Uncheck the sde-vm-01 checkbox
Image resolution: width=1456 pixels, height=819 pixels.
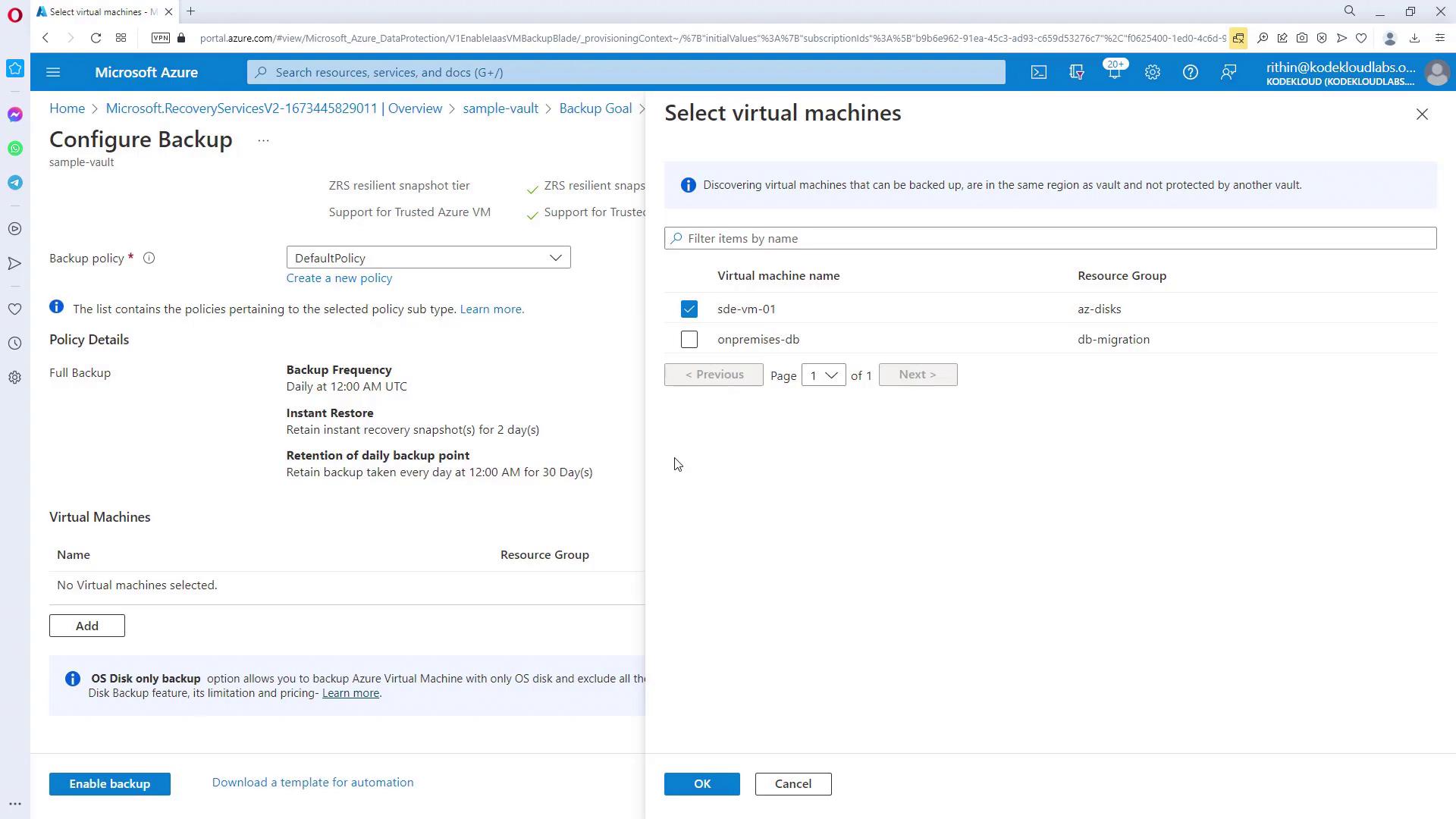(689, 309)
